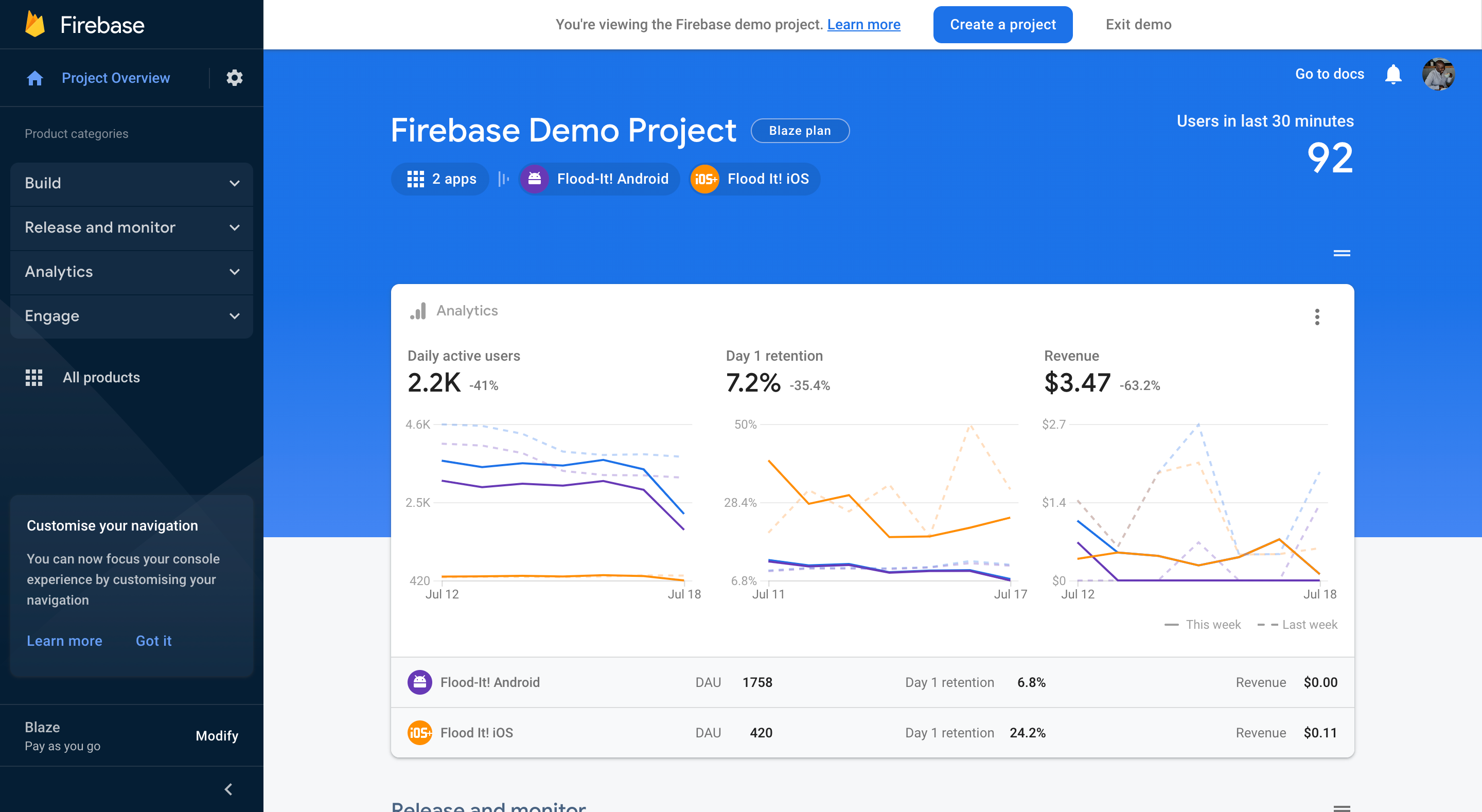Viewport: 1482px width, 812px height.
Task: Open the Flood-It! Android analytics row
Action: [x=872, y=682]
